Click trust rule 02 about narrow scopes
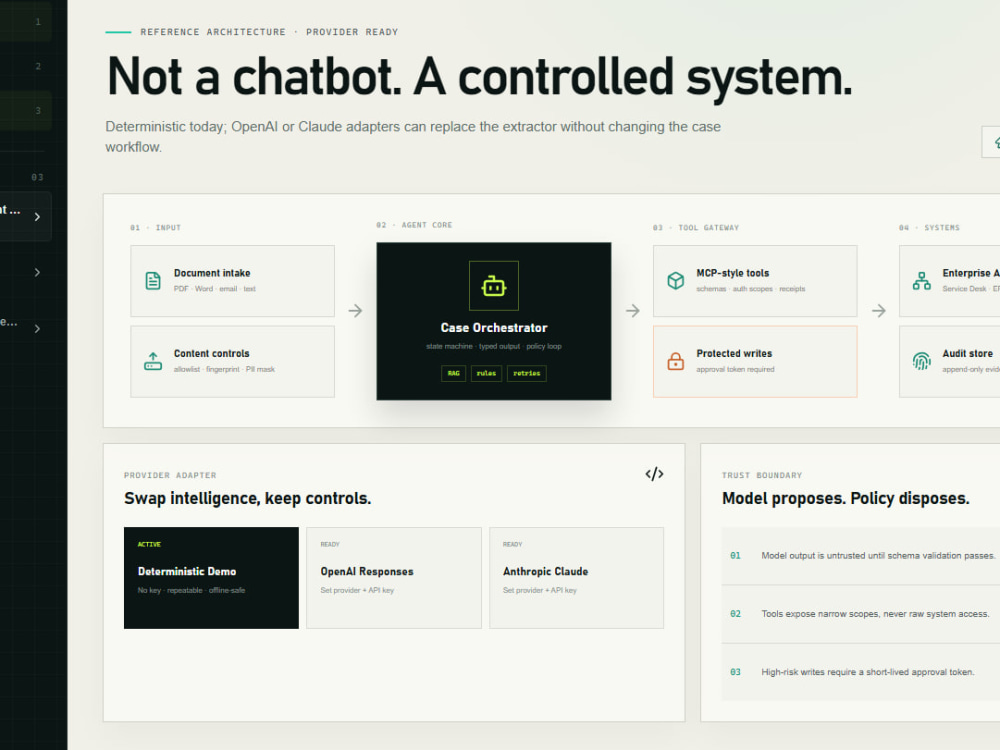Viewport: 1000px width, 750px height. (x=861, y=614)
